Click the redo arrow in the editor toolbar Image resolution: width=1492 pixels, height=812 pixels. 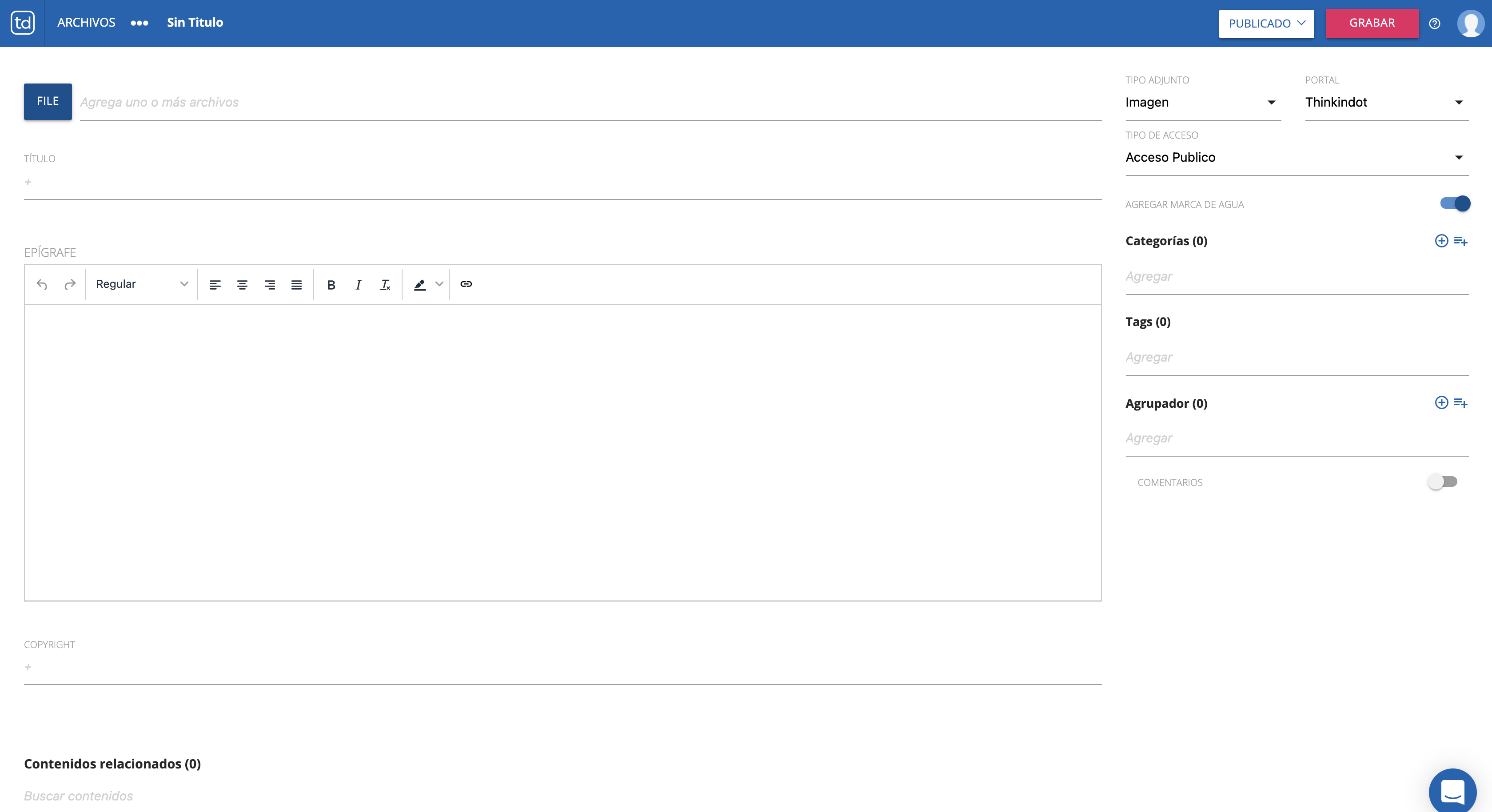click(x=69, y=284)
